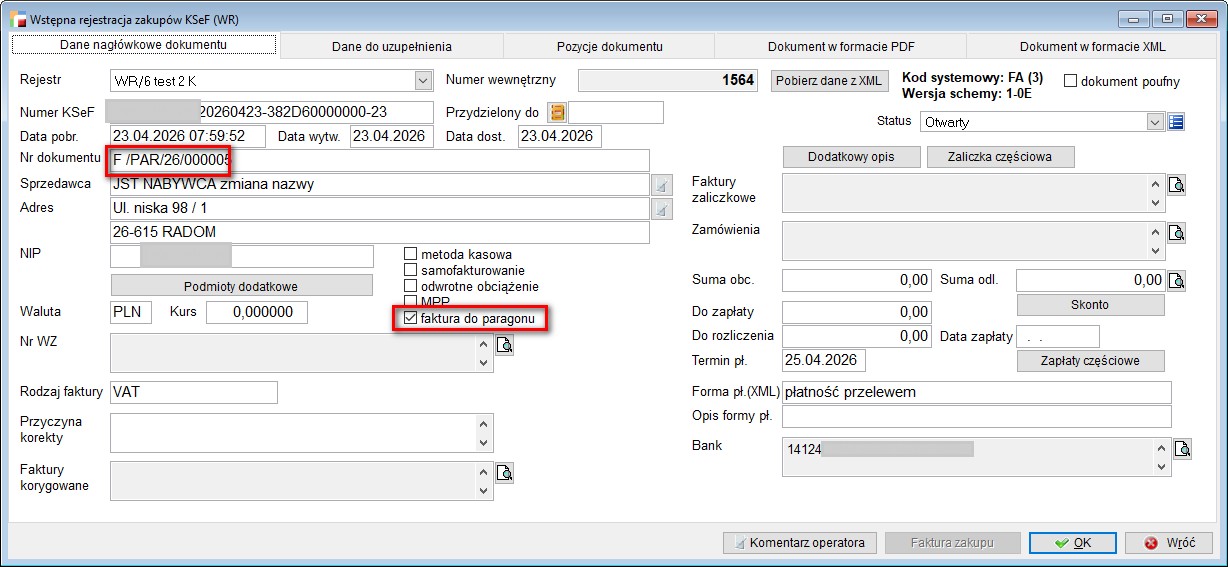This screenshot has height=567, width=1228.
Task: Click the city field 26-615 RADOM
Action: 380,233
